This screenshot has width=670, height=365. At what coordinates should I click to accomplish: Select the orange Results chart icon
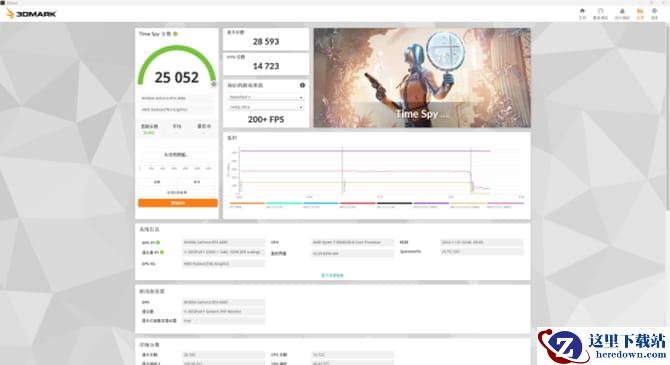640,13
